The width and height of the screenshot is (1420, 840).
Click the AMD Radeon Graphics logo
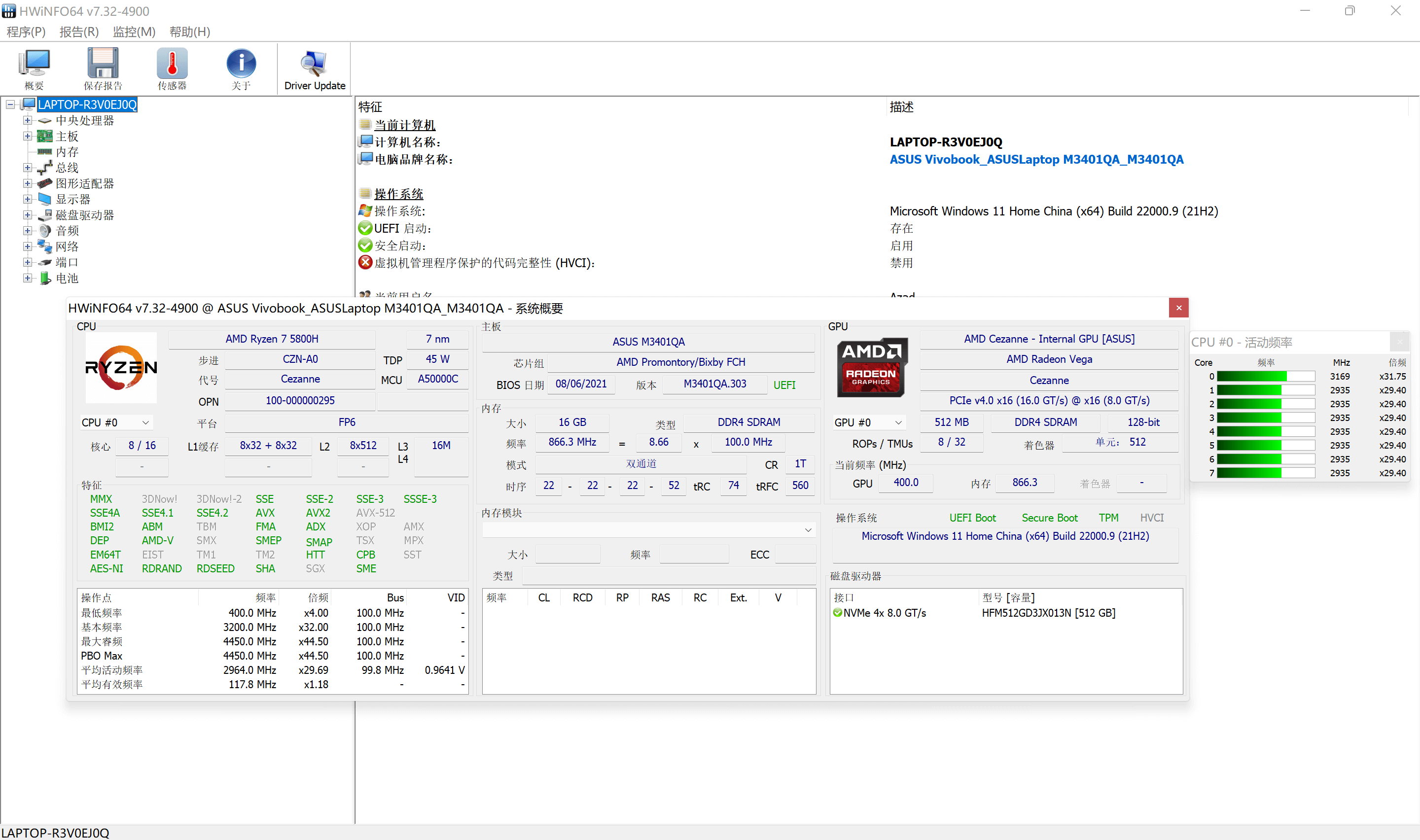pyautogui.click(x=872, y=367)
